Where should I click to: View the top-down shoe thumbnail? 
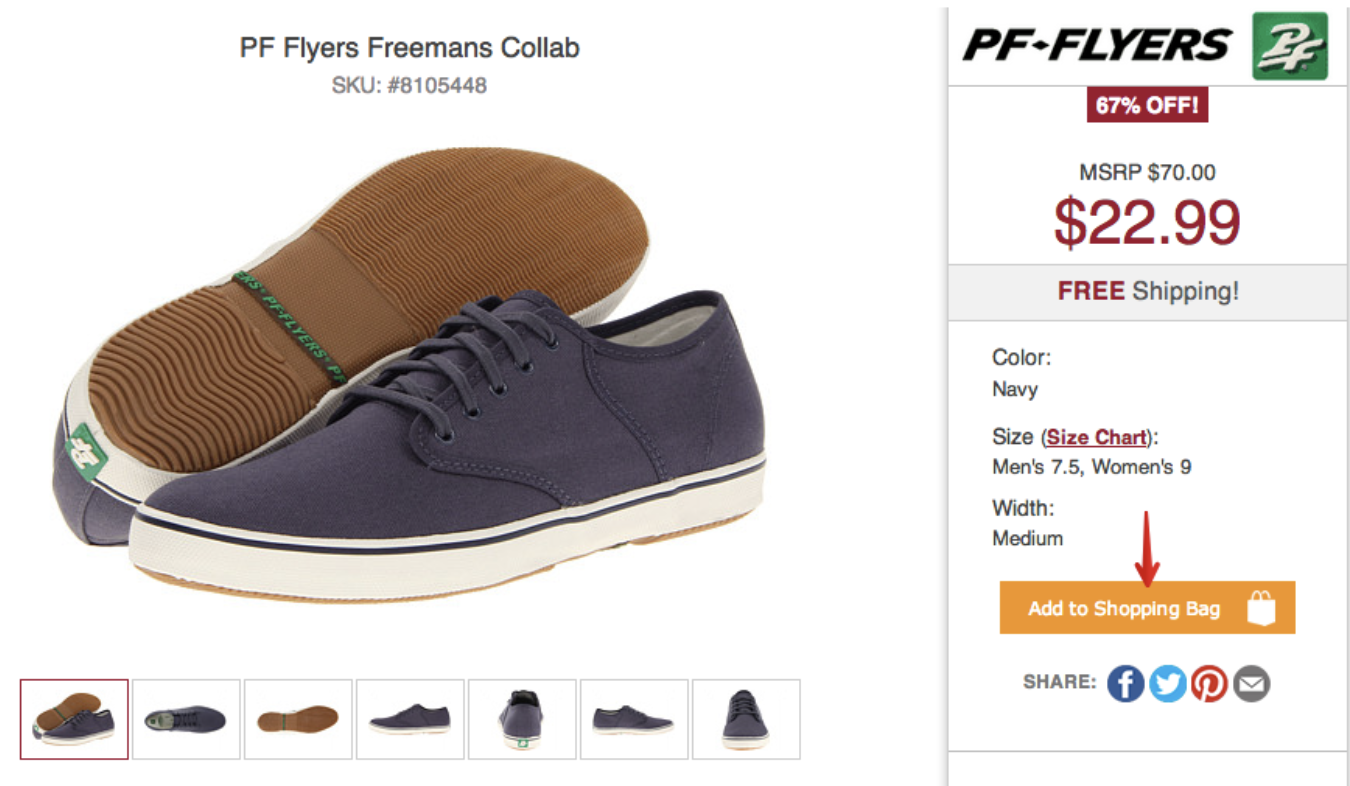(186, 719)
